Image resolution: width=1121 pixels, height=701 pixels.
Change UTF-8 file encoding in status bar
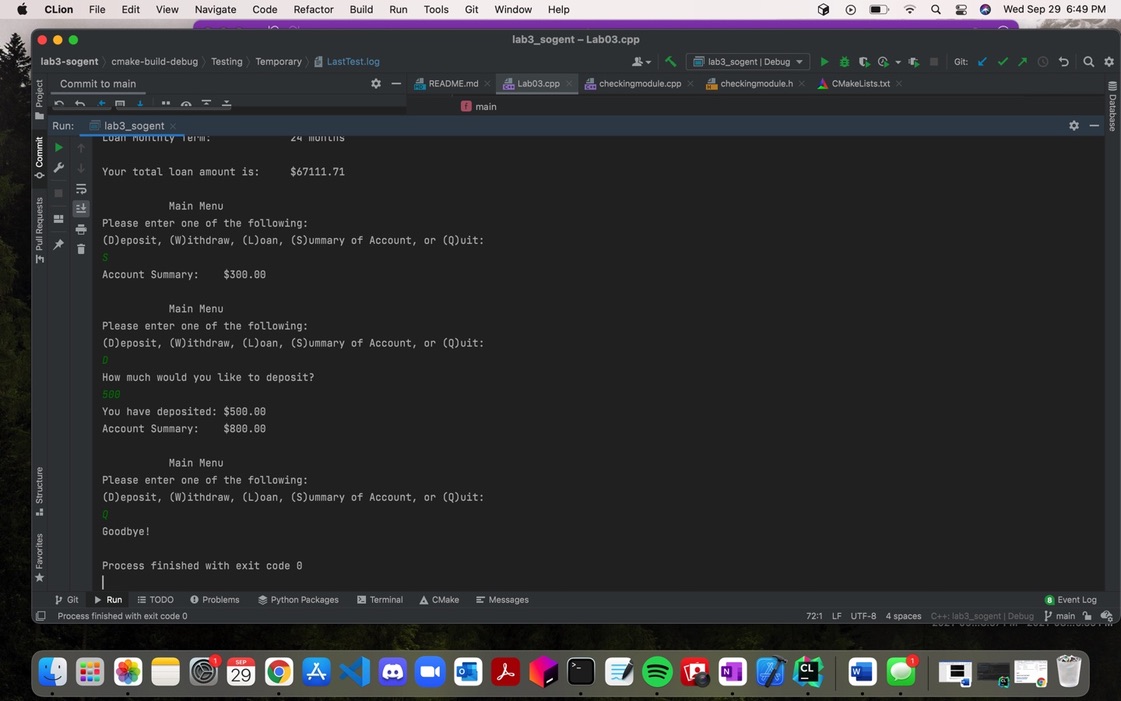tap(863, 616)
